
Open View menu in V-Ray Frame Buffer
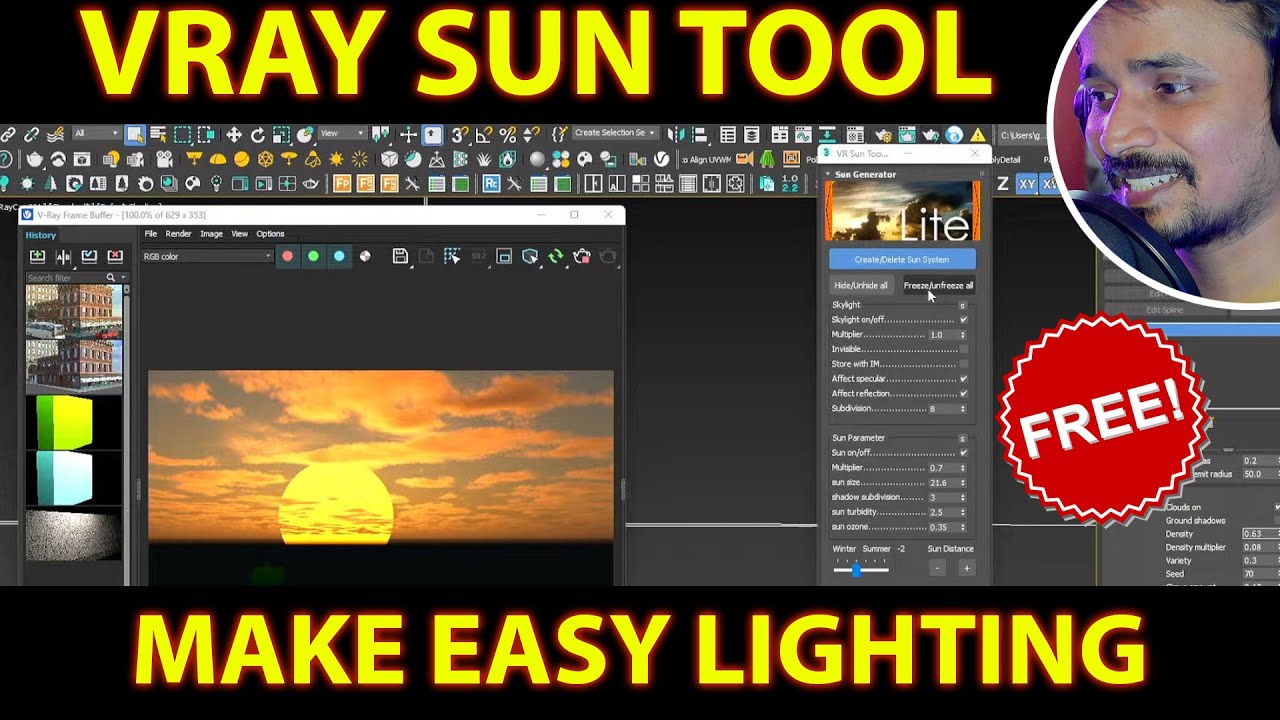click(240, 234)
